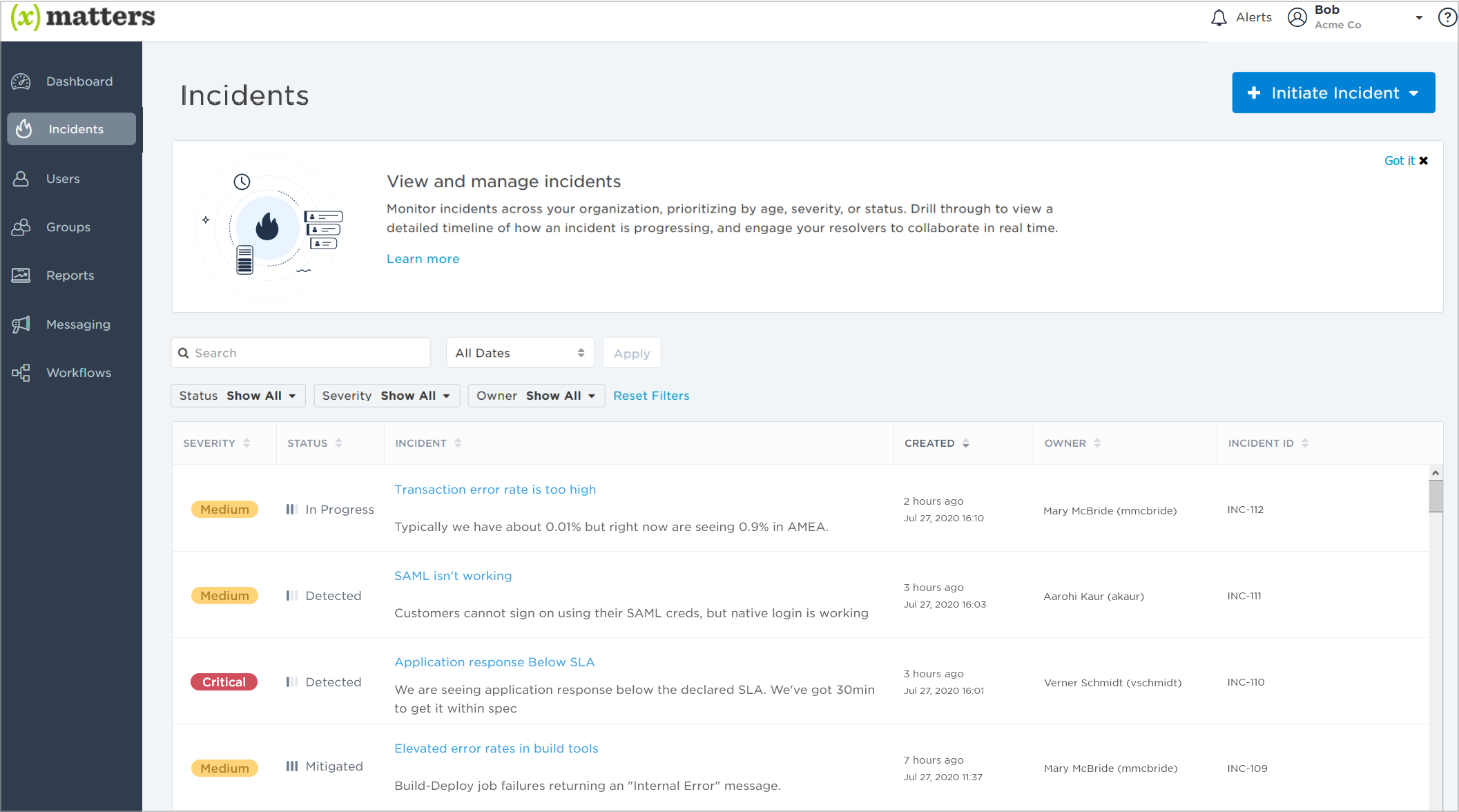
Task: Click the Alerts bell icon
Action: [1219, 17]
